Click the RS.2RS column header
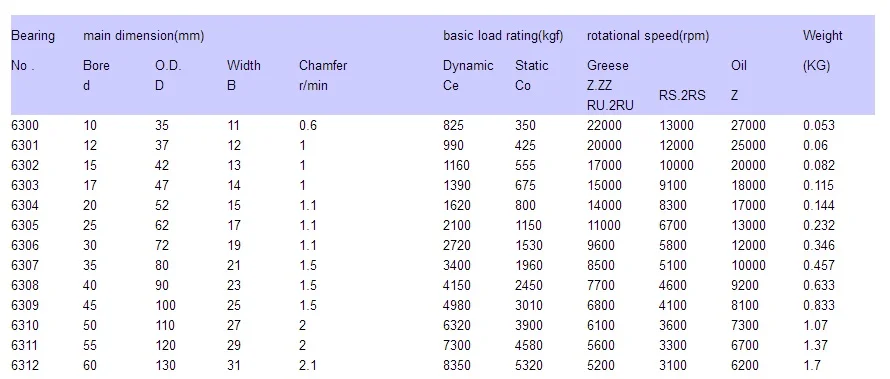This screenshot has width=890, height=379. pos(682,95)
